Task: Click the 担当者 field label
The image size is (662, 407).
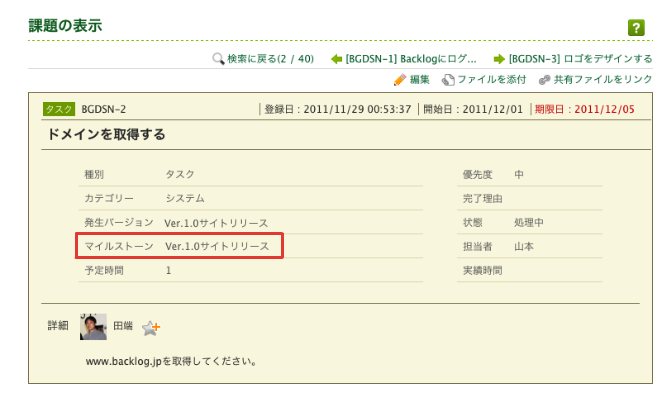Action: (478, 247)
